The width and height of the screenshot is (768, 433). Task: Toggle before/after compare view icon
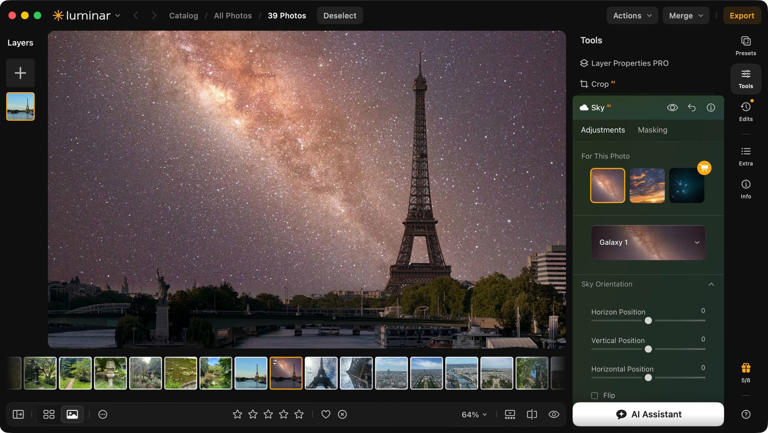click(531, 414)
